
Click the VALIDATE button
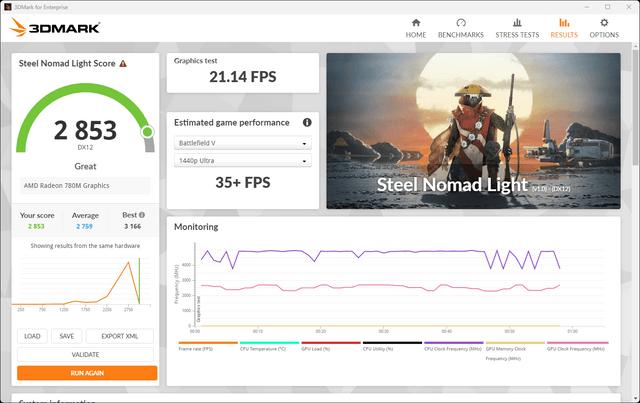pos(85,354)
